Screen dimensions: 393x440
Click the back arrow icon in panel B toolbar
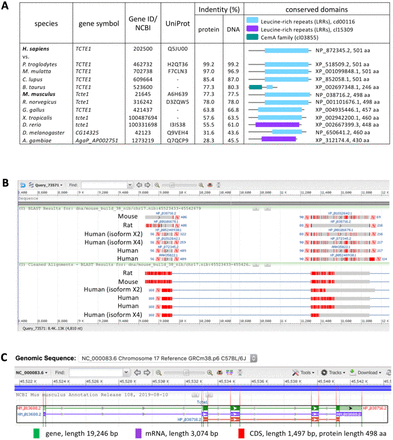click(x=23, y=185)
